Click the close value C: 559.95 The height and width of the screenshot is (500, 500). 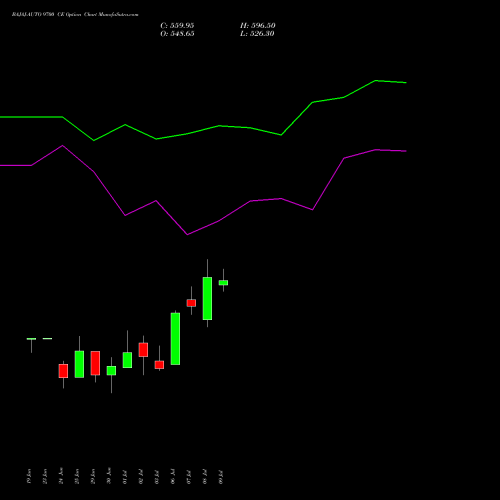click(x=177, y=26)
